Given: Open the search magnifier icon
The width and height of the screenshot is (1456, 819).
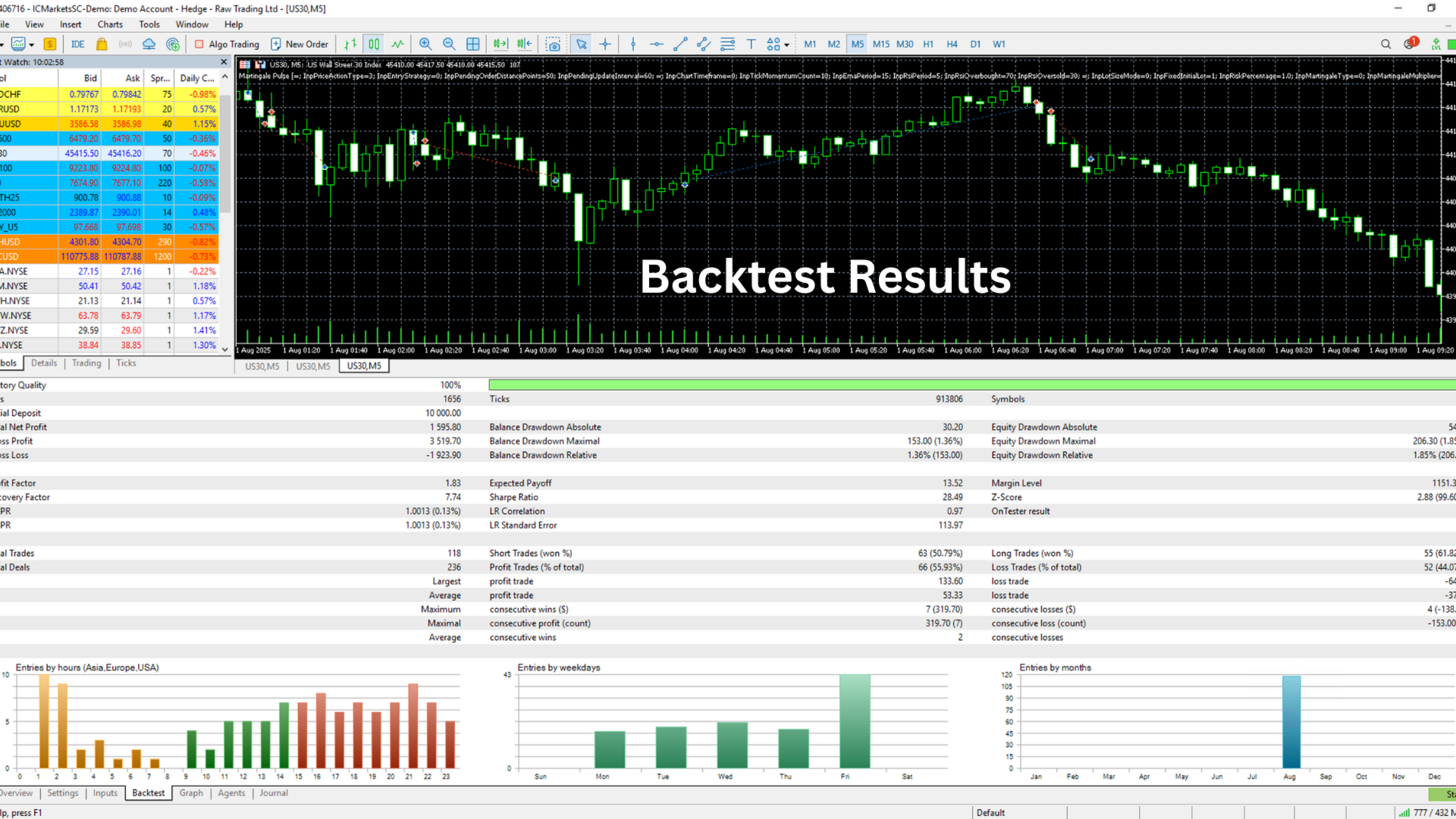Looking at the screenshot, I should 1385,44.
